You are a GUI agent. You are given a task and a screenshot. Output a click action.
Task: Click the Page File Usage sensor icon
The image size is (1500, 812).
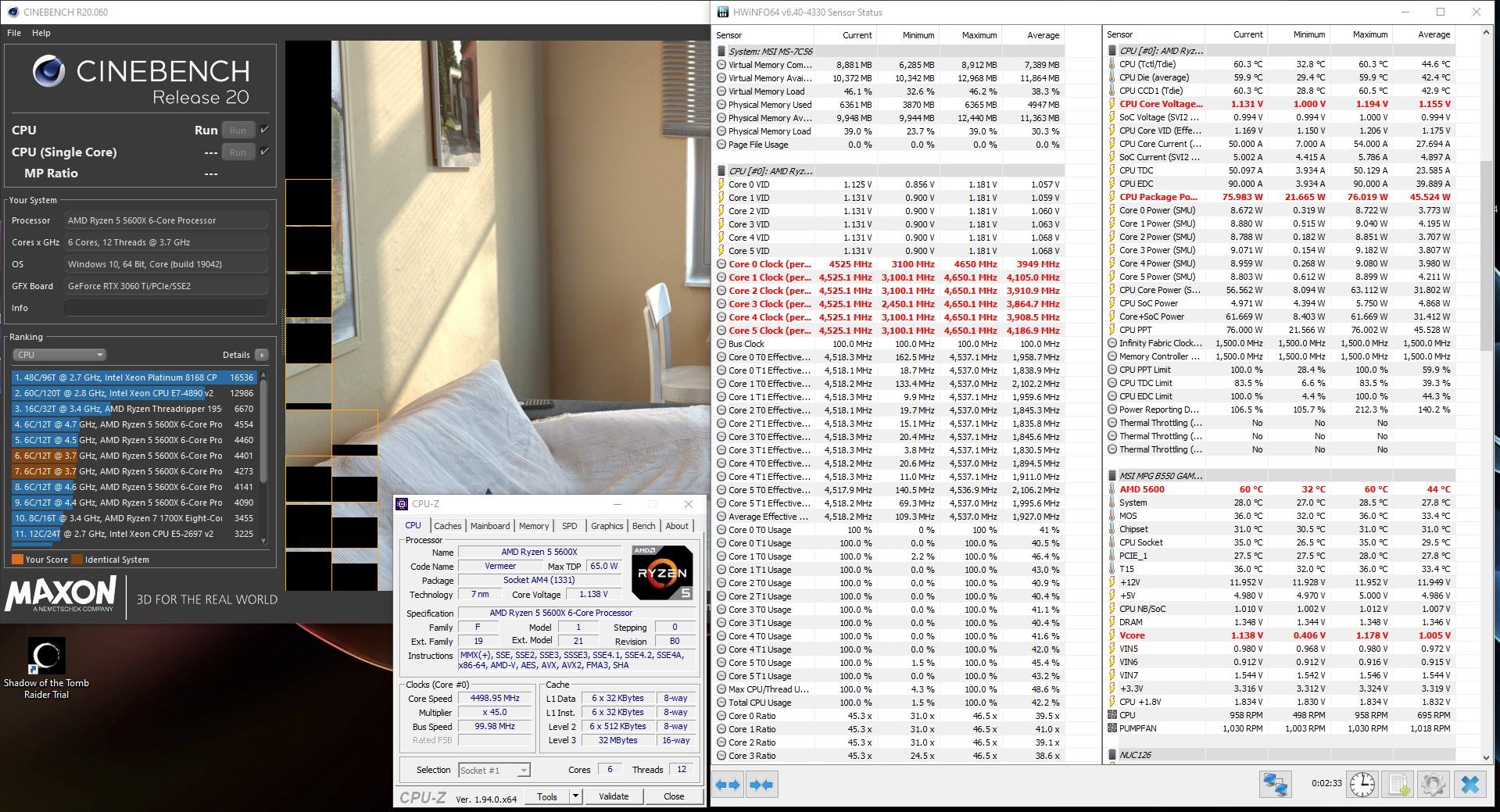(721, 145)
